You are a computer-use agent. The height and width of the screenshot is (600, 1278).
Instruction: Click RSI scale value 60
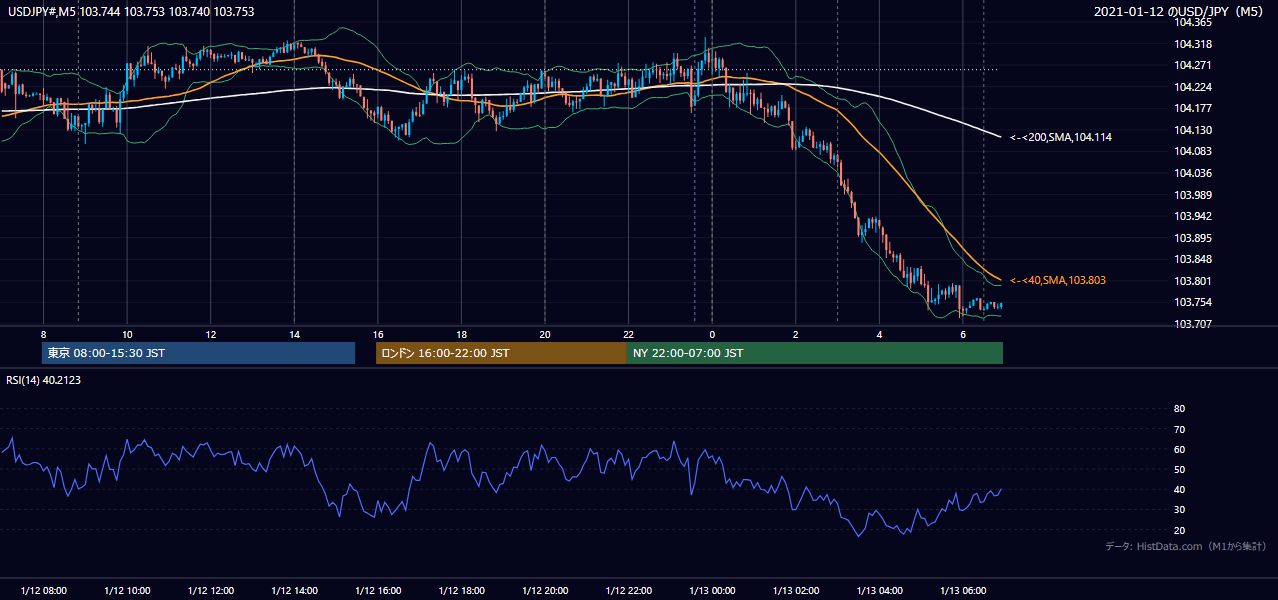1180,449
